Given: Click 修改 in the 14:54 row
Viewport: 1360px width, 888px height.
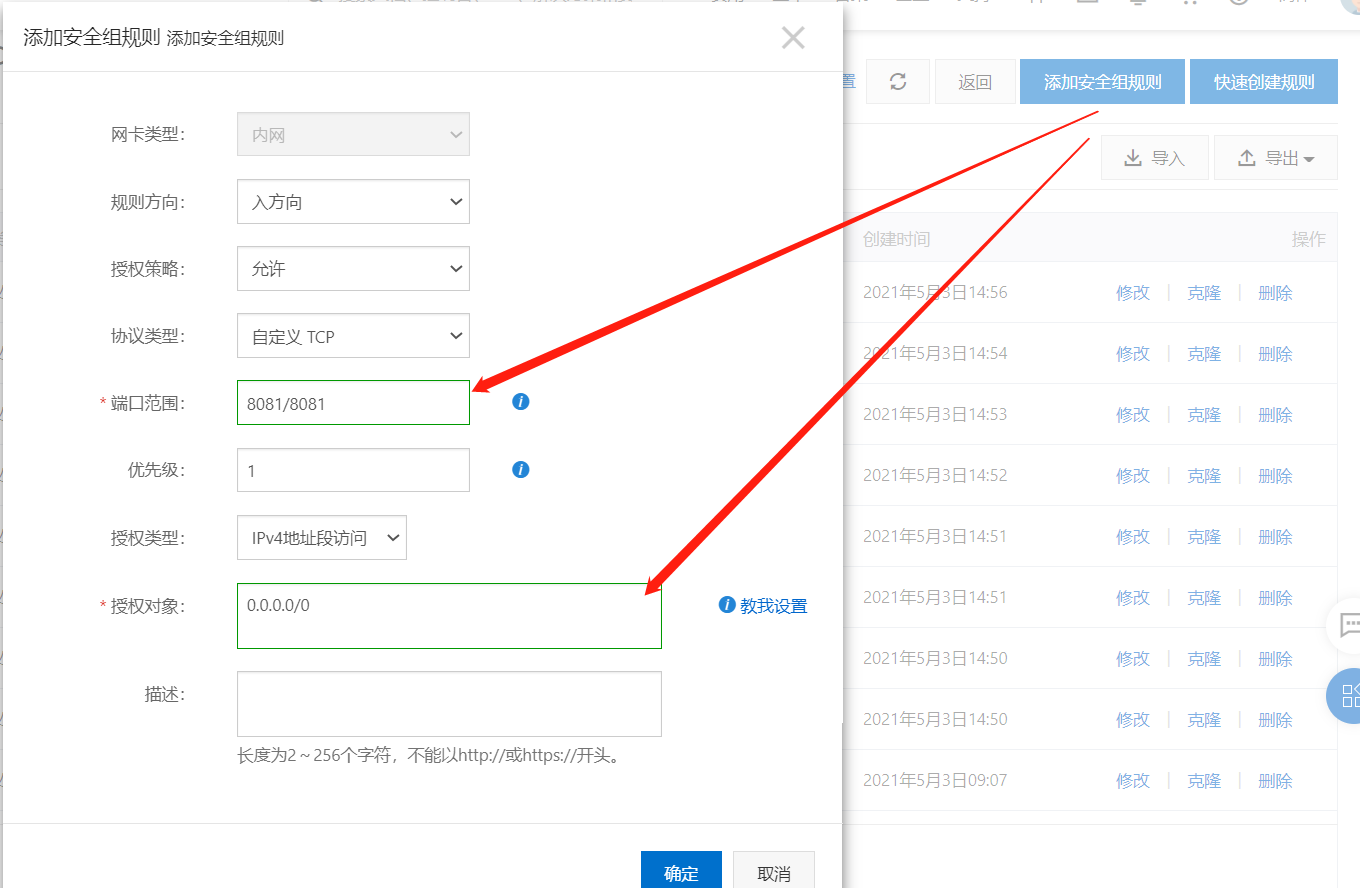Looking at the screenshot, I should pos(1133,354).
